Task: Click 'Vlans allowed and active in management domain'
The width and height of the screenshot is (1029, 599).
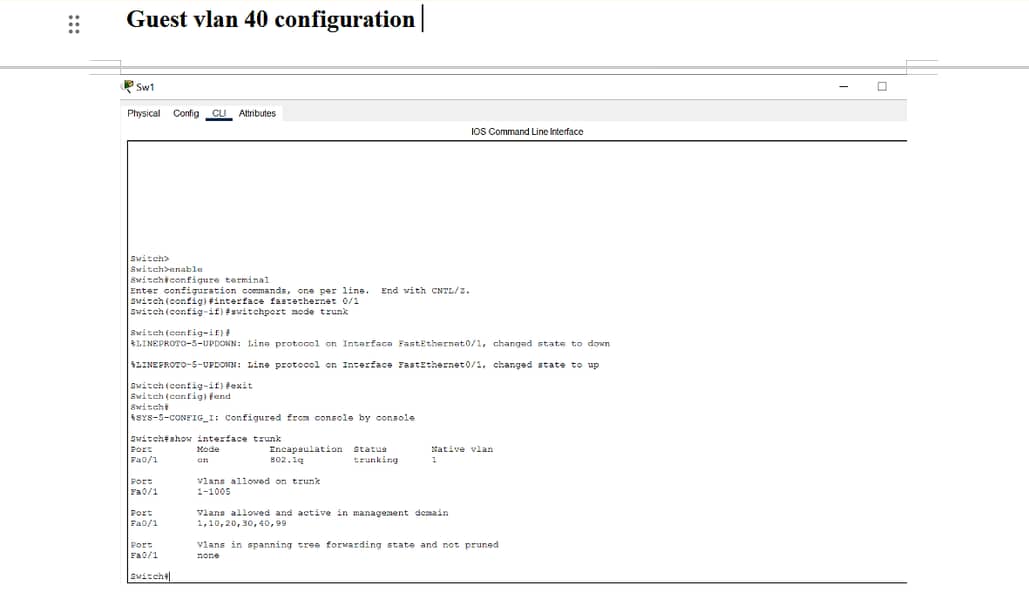Action: (x=322, y=513)
